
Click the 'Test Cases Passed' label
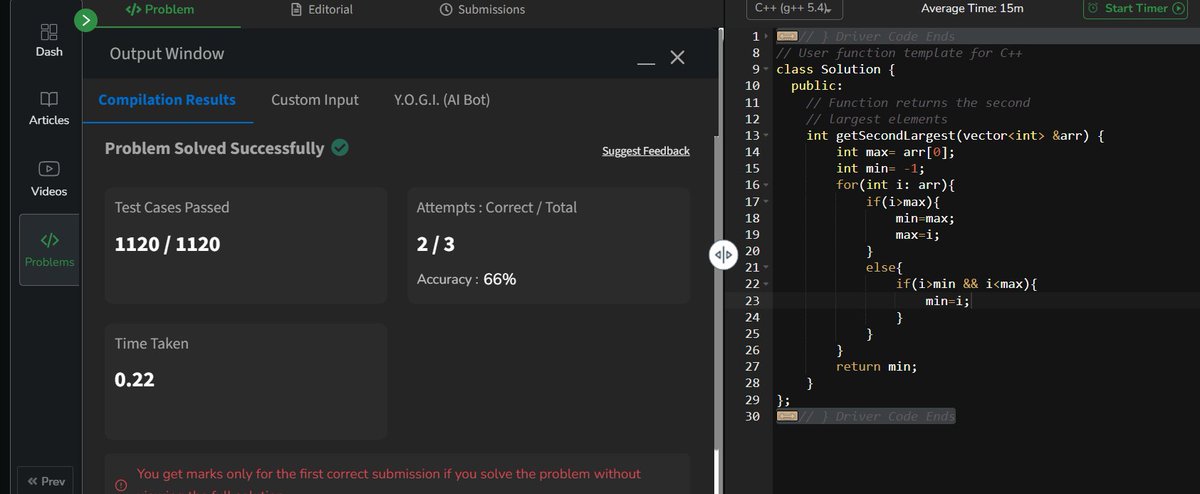tap(172, 208)
